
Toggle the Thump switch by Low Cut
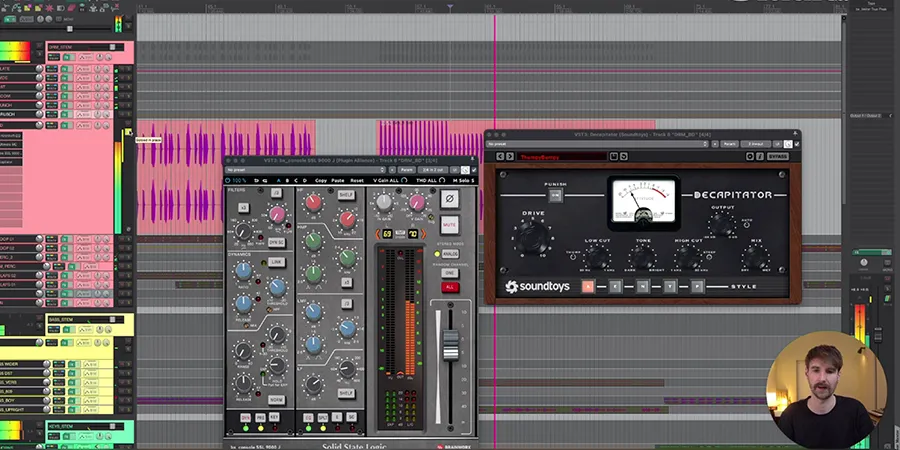click(572, 257)
